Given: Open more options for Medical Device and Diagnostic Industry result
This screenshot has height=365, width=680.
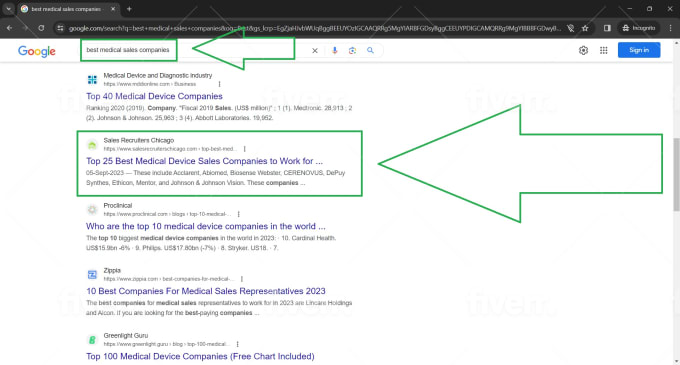Looking at the screenshot, I should 219,84.
